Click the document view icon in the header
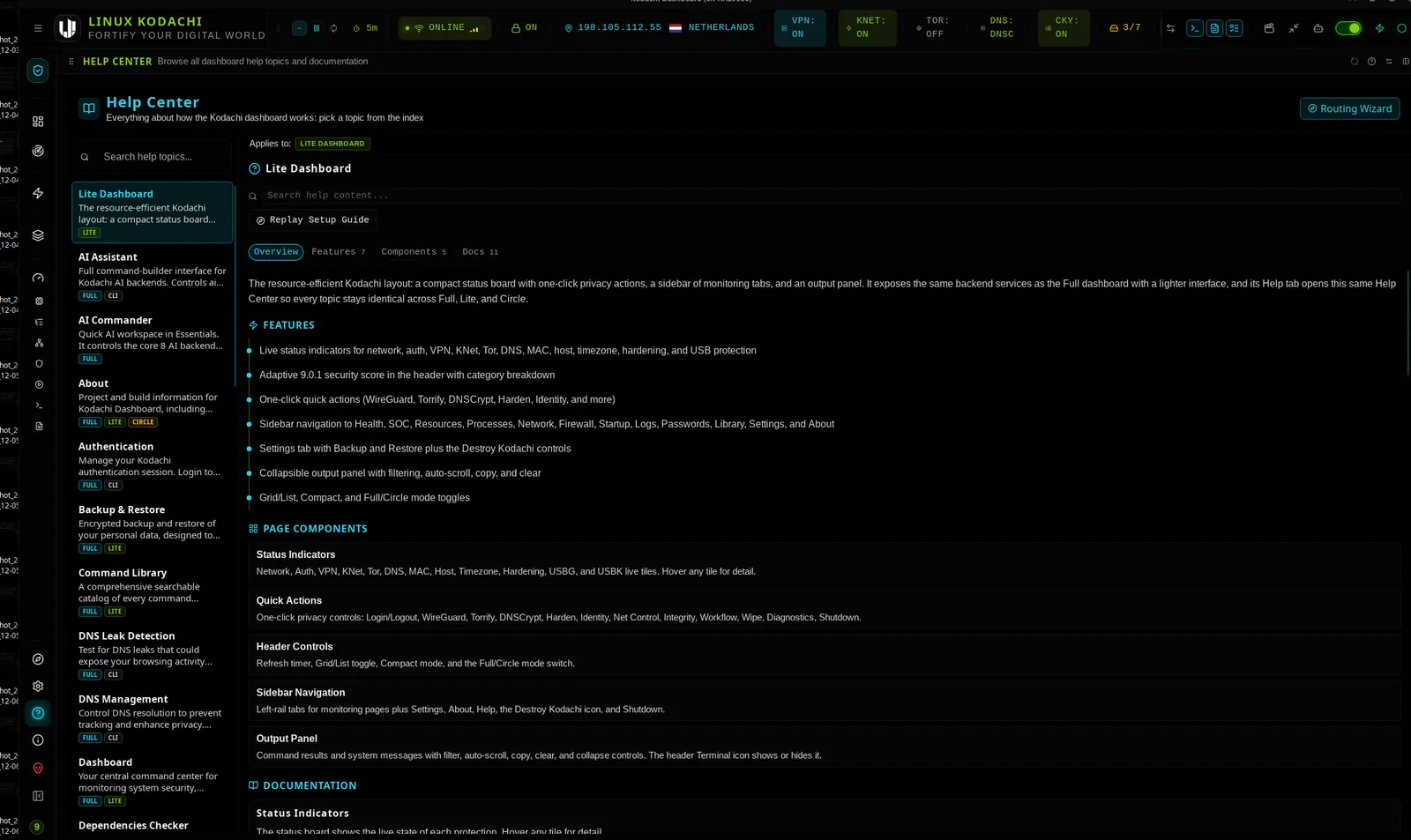 (1214, 28)
